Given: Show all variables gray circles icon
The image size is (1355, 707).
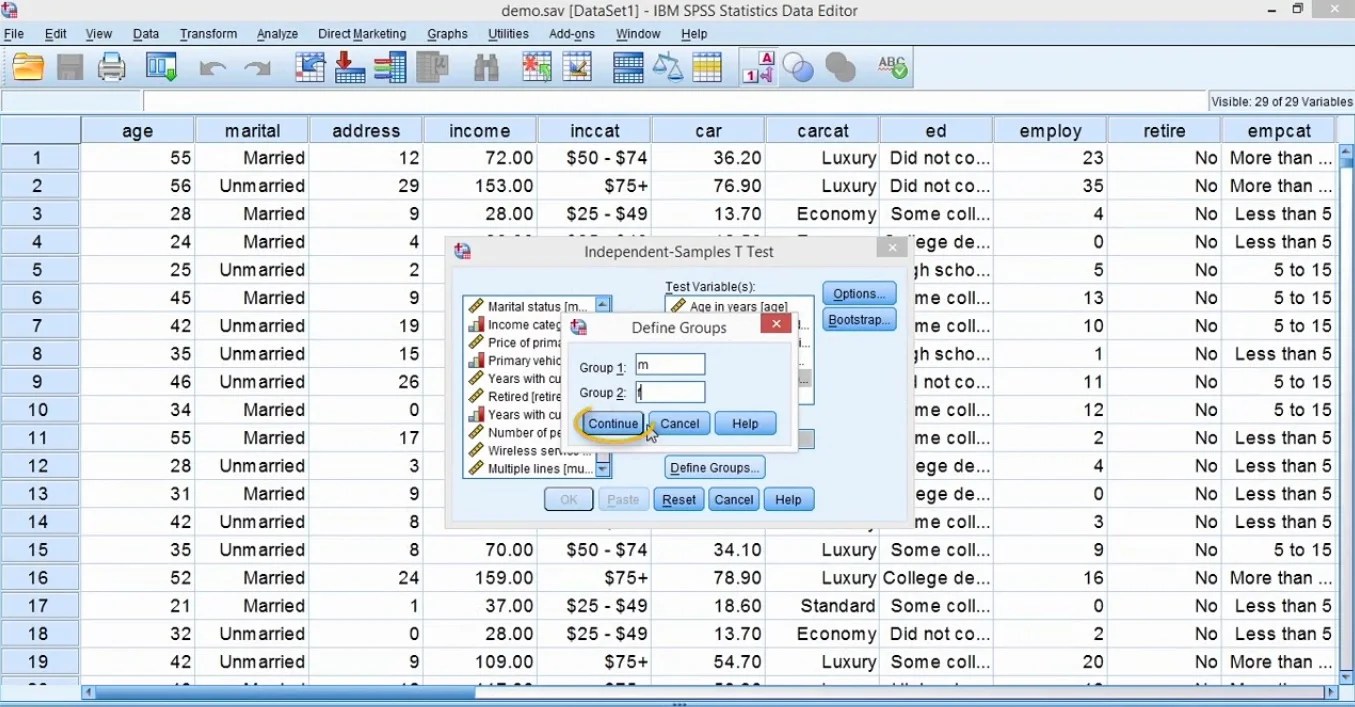Looking at the screenshot, I should pyautogui.click(x=841, y=68).
